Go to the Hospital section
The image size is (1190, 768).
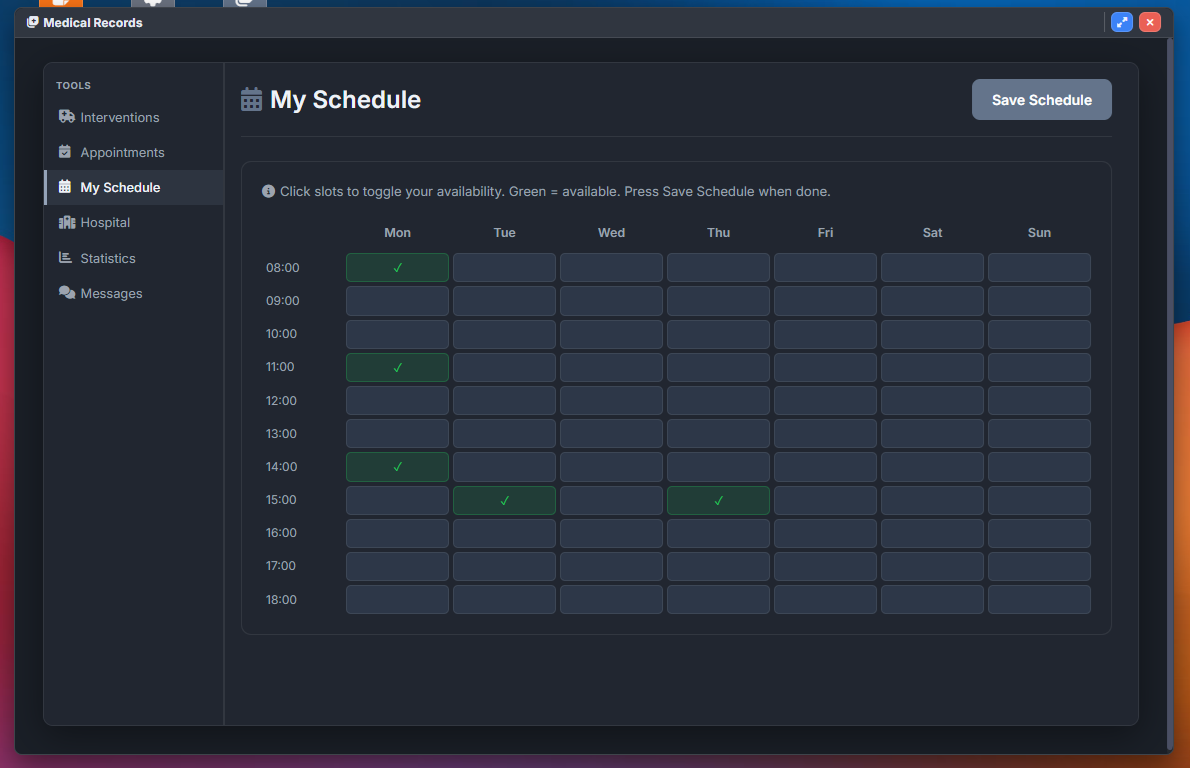pos(134,222)
